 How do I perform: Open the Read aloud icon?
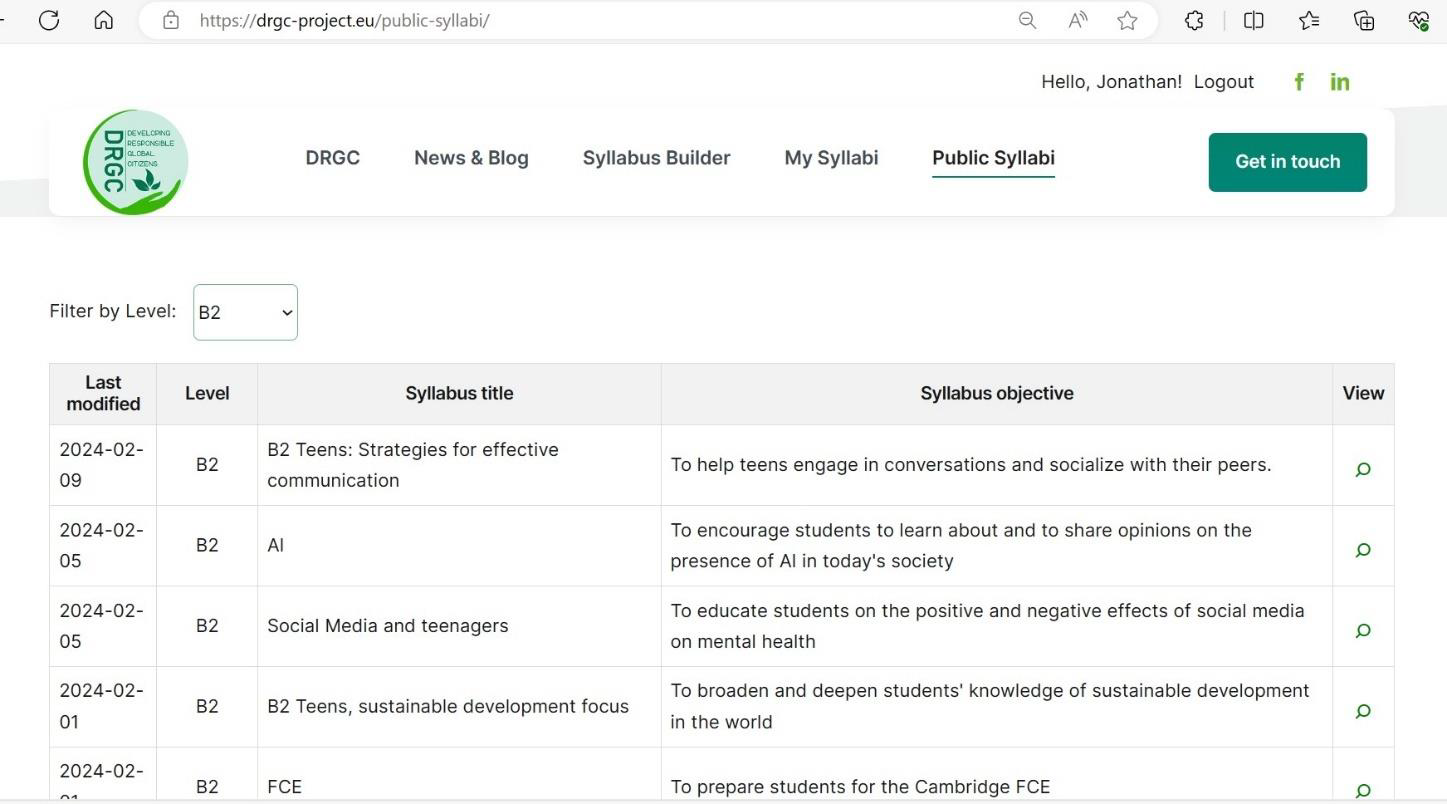pos(1077,20)
